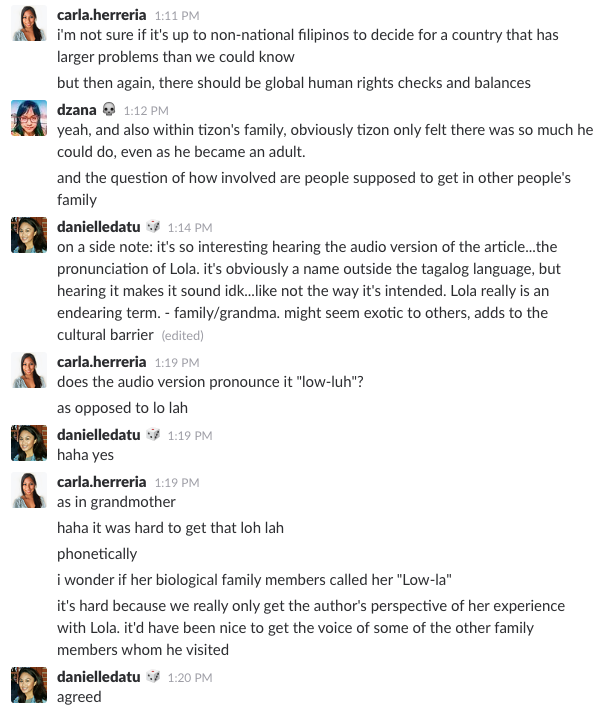
Task: Click the 1:20 PM timestamp
Action: coord(190,677)
